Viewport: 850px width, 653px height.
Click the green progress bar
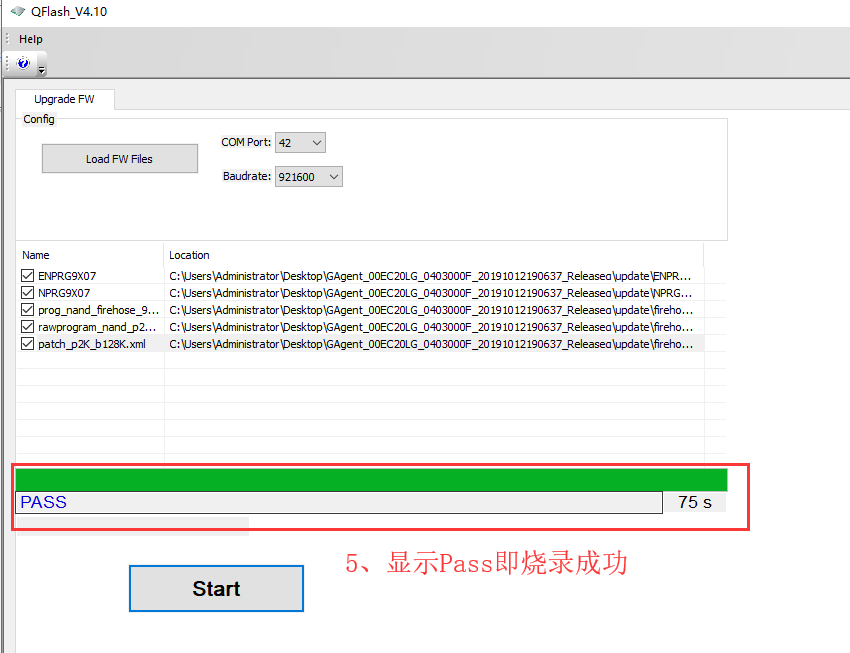coord(371,480)
